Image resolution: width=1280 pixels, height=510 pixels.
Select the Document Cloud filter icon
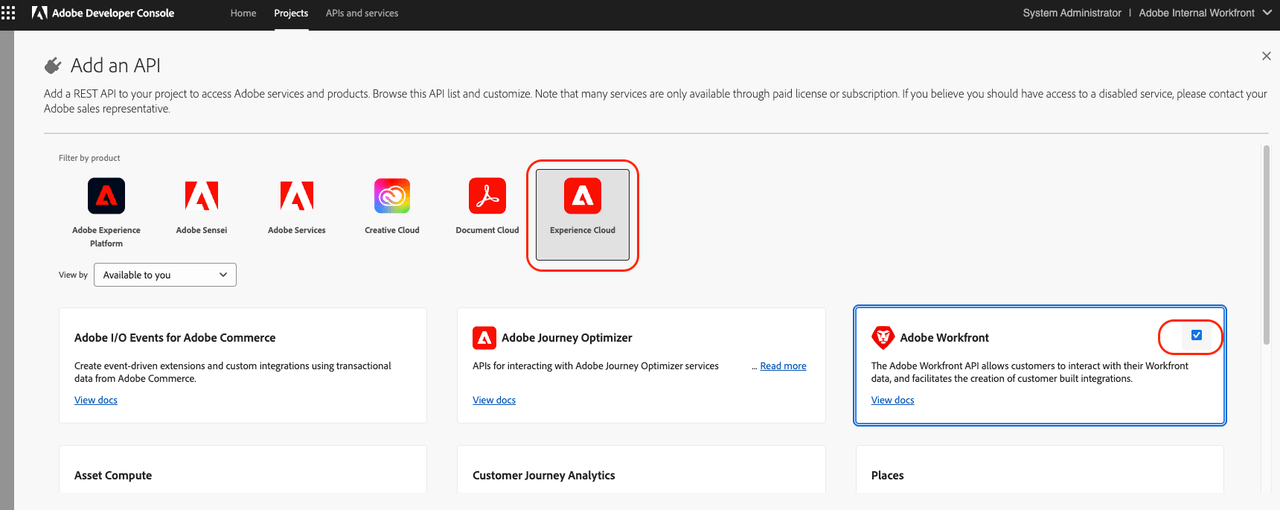click(487, 196)
